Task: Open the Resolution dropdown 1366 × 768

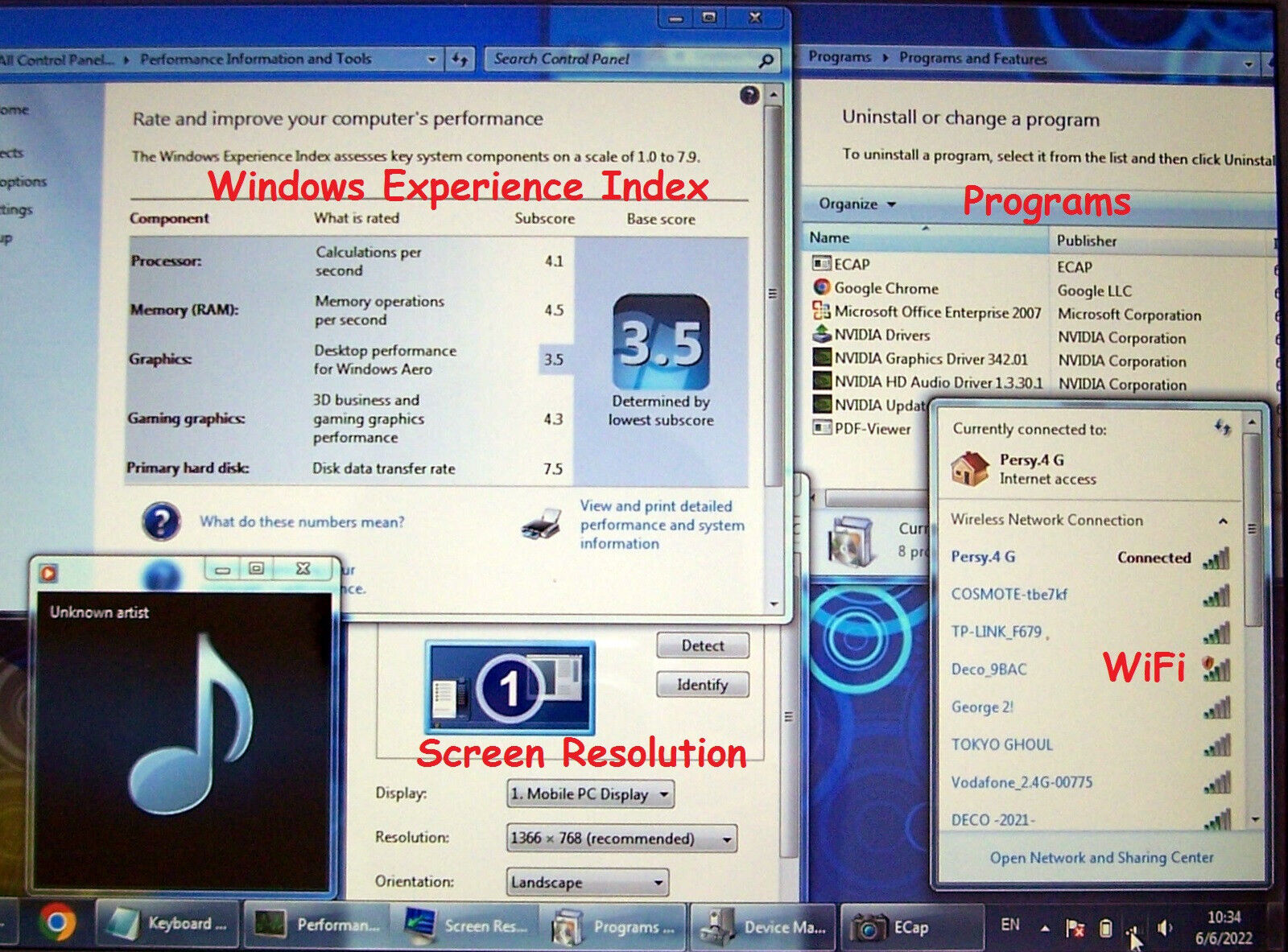Action: click(x=621, y=839)
